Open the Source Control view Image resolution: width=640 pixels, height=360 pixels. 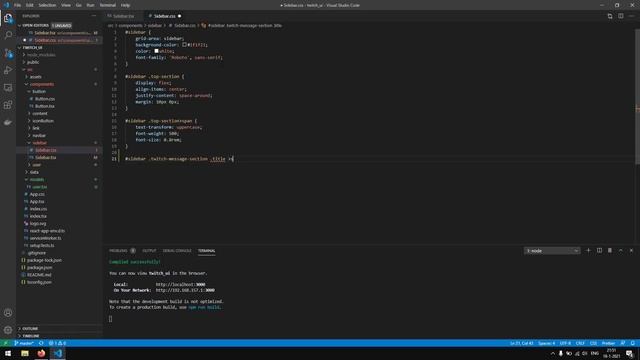tap(8, 53)
